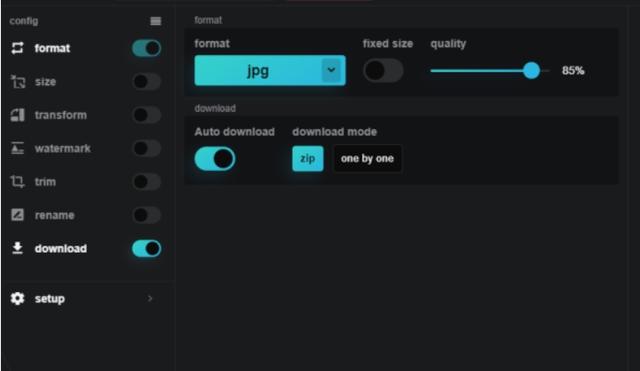Viewport: 640px width, 371px height.
Task: Enable the trim toggle
Action: pyautogui.click(x=147, y=182)
